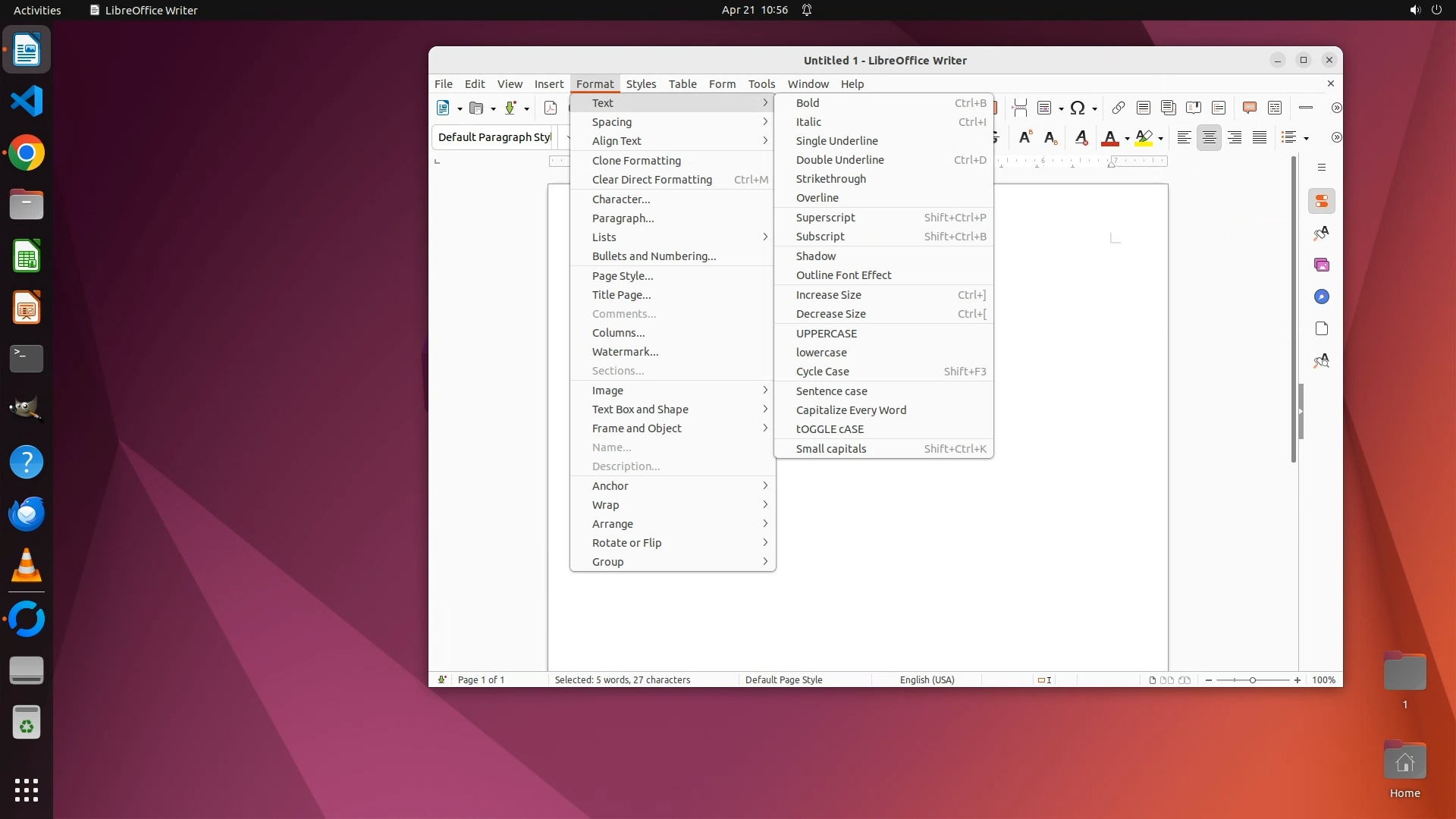Click the Zoom In plus button

tap(1298, 679)
